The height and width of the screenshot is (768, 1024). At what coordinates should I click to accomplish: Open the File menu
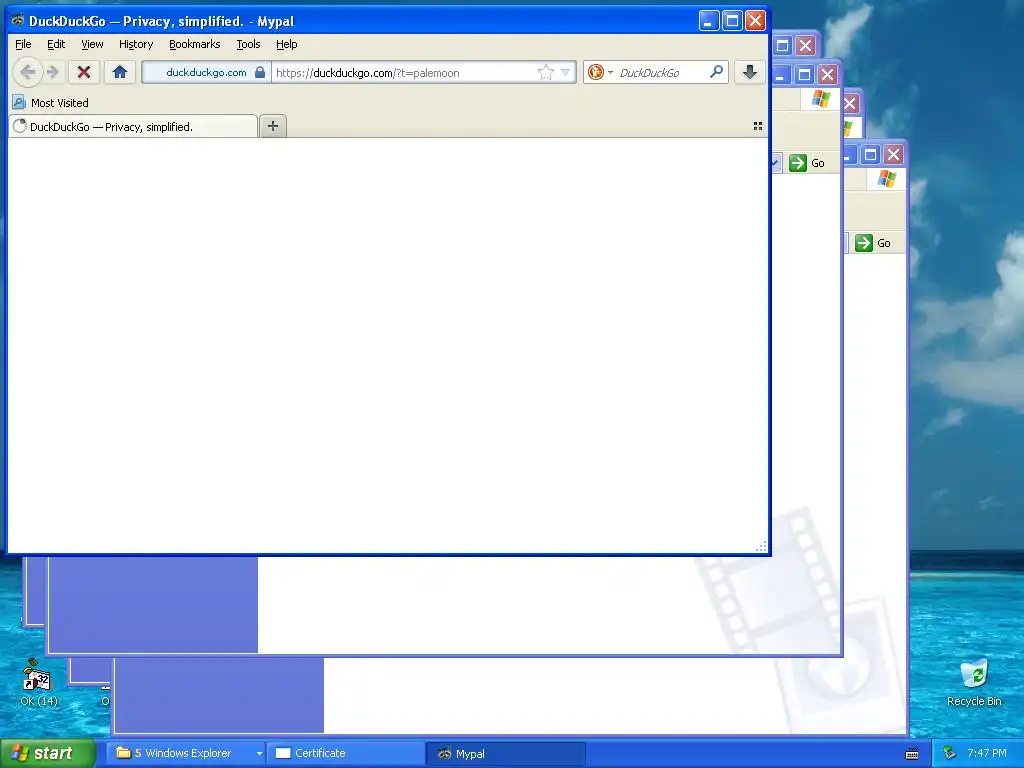(x=23, y=44)
